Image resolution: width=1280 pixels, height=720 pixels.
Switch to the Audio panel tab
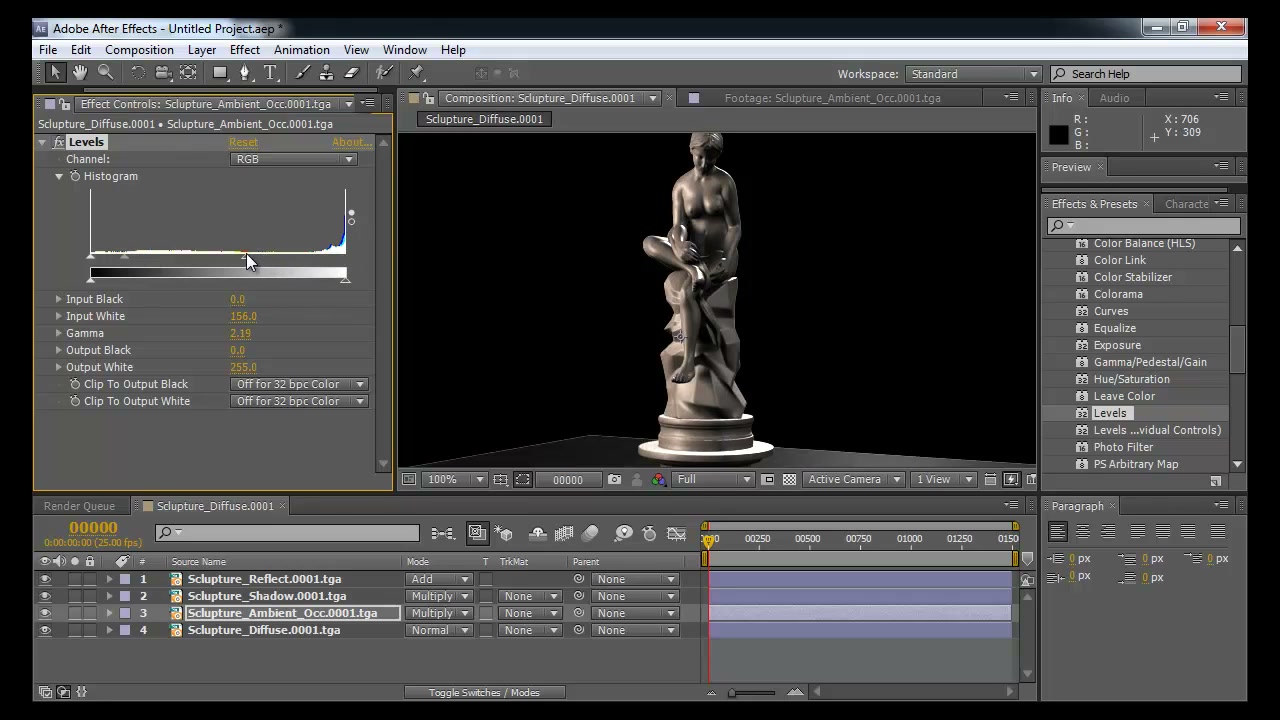click(1114, 98)
